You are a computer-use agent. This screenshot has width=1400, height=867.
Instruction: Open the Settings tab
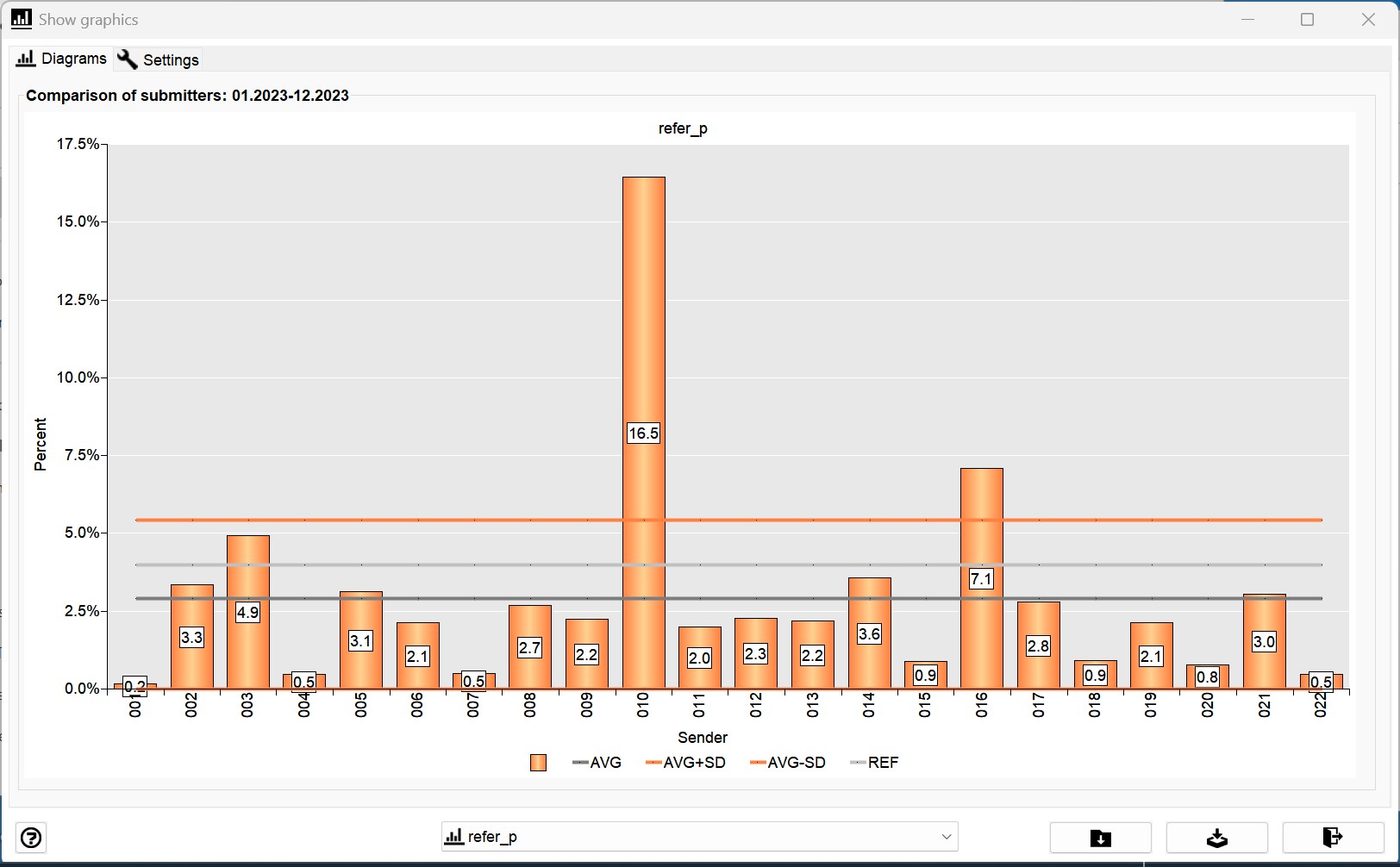159,59
